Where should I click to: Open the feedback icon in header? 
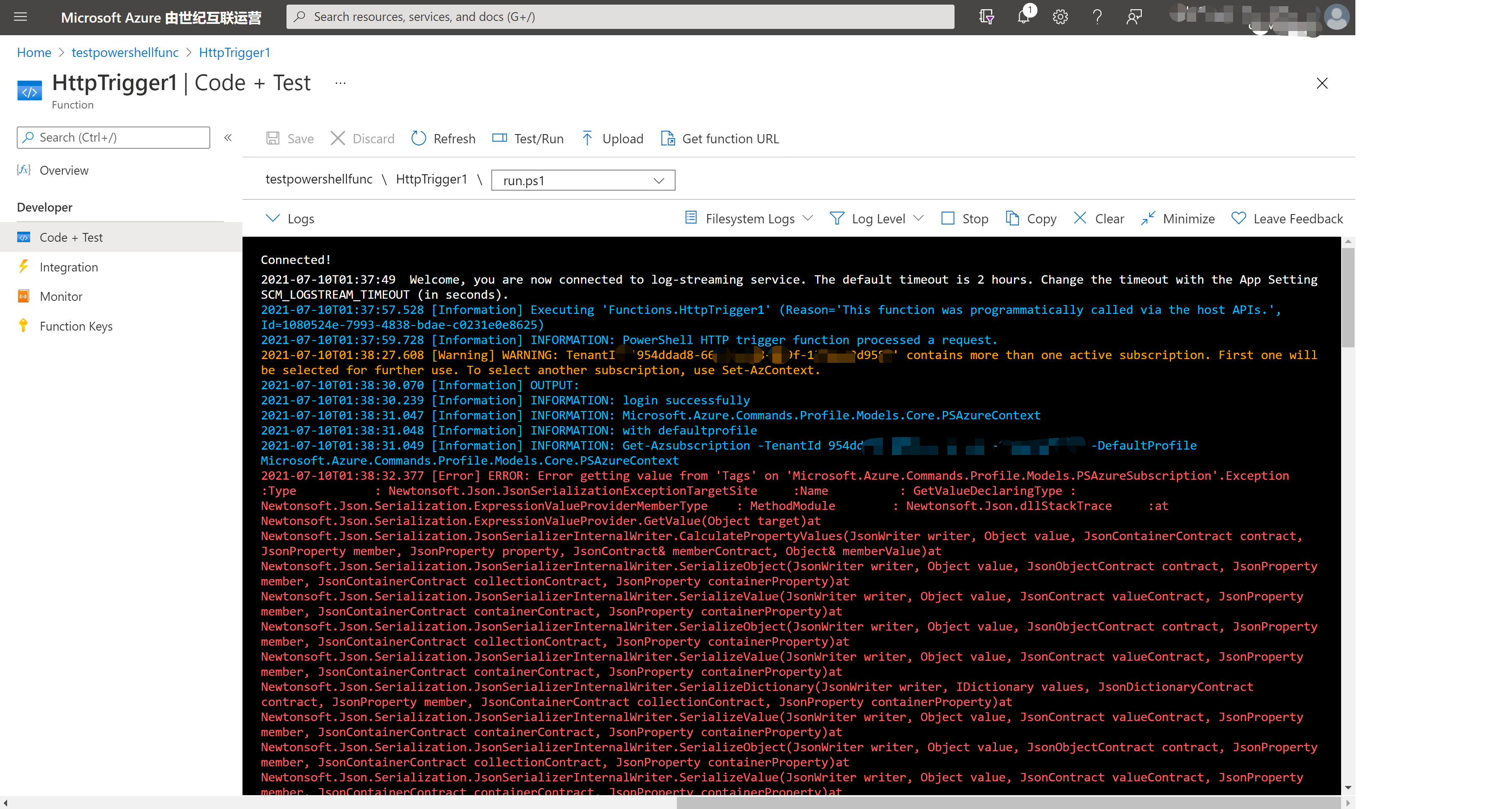(x=1134, y=17)
